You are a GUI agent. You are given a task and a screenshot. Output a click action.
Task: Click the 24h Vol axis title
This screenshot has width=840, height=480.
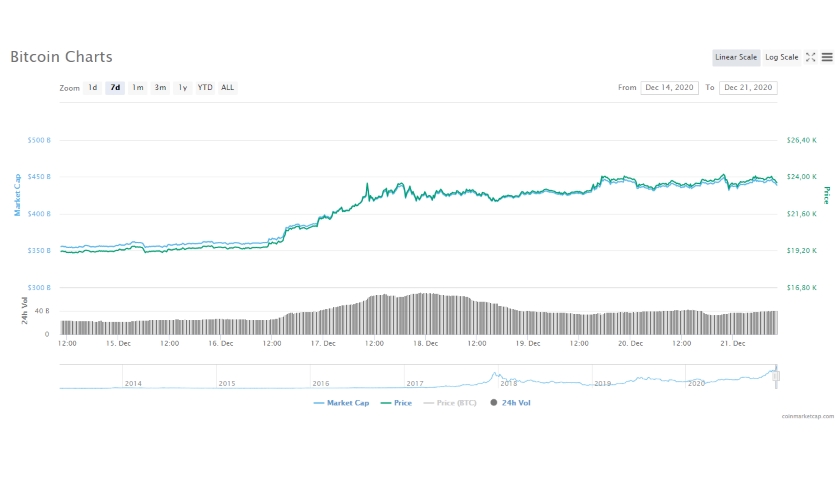tap(25, 311)
